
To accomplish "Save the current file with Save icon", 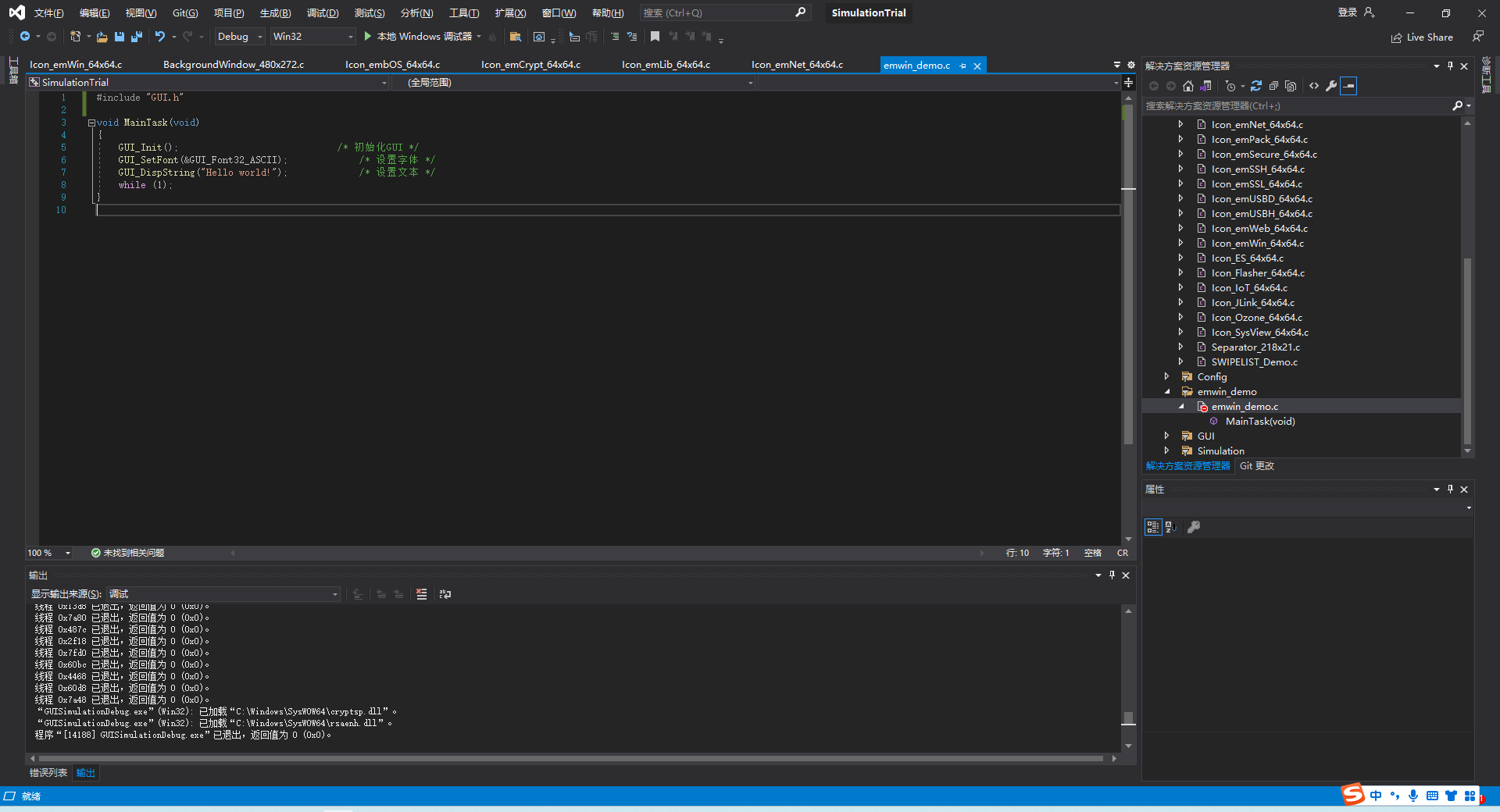I will (120, 37).
